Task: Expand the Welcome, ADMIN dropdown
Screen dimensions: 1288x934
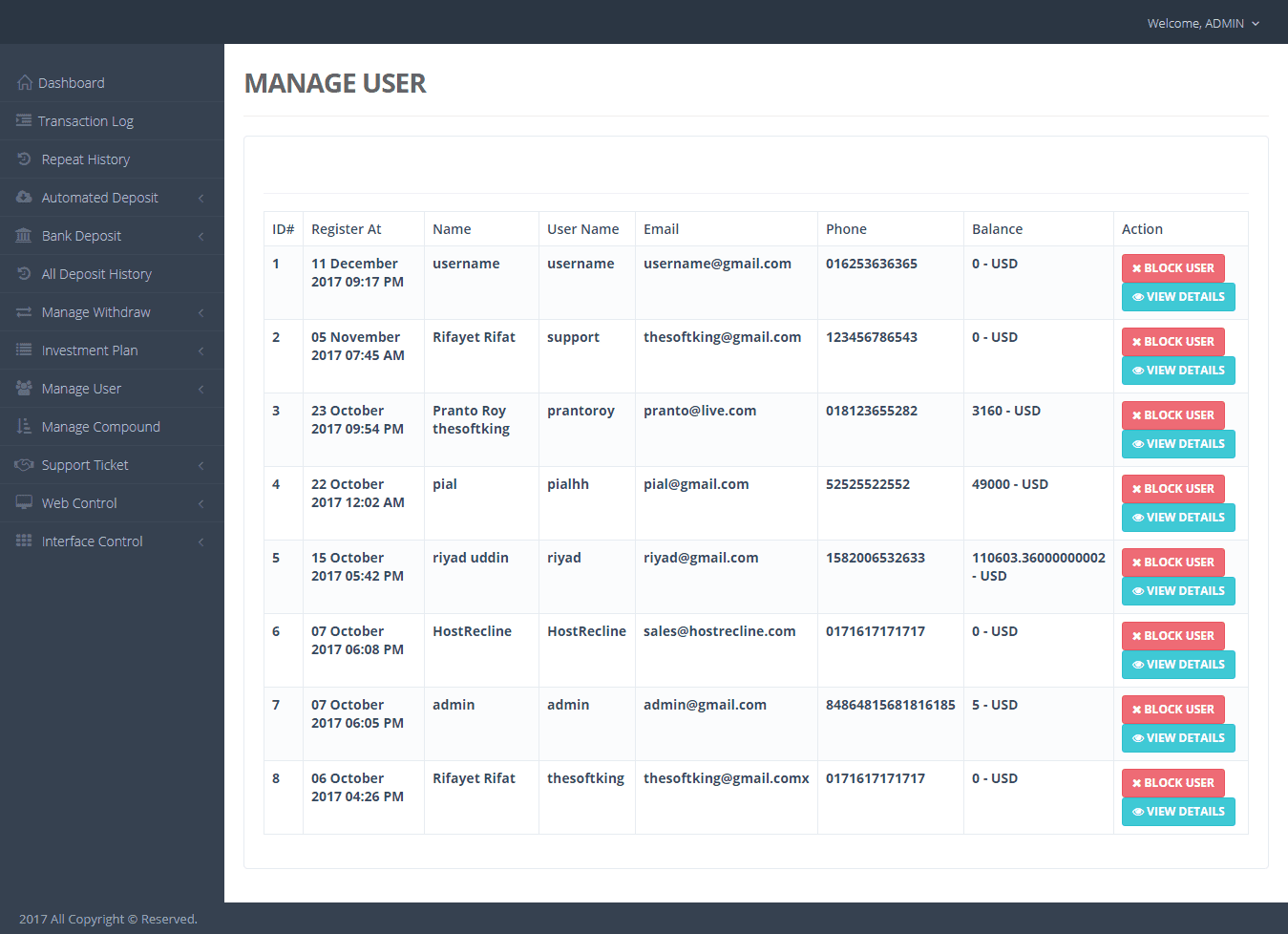Action: tap(1203, 23)
